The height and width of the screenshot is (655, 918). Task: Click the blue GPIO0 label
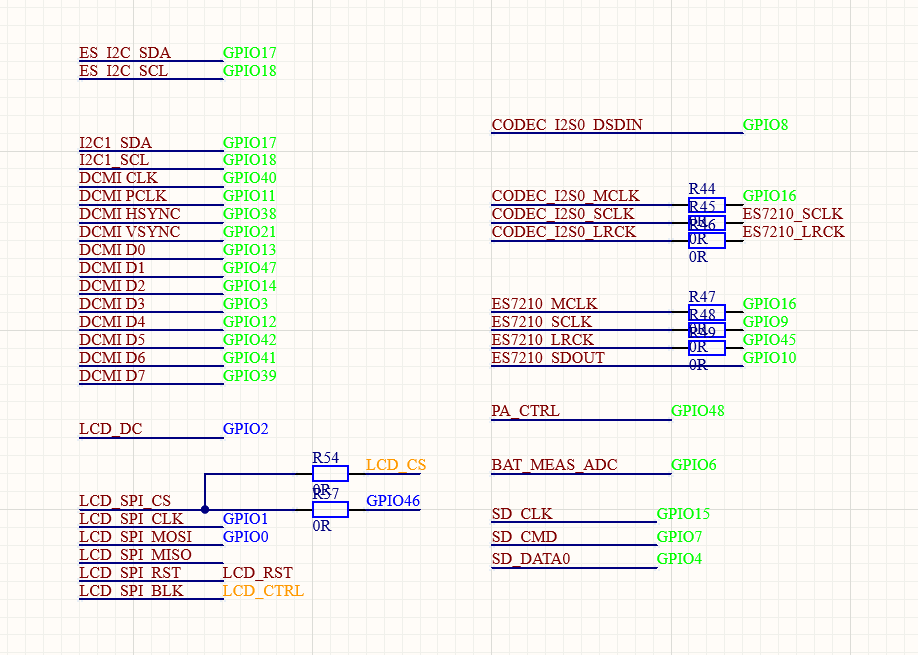point(245,537)
